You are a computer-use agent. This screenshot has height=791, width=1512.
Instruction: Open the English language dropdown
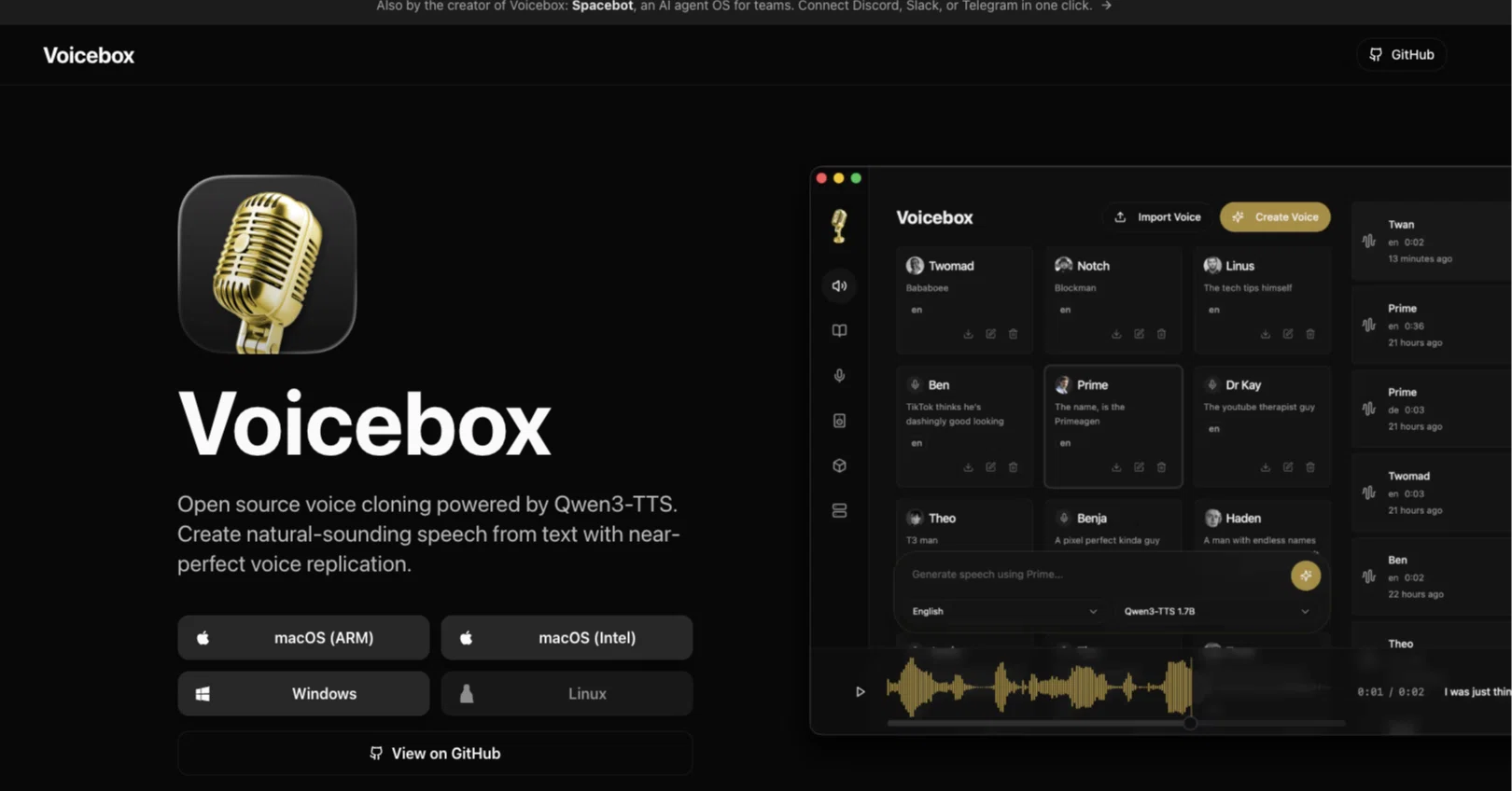pyautogui.click(x=1003, y=611)
